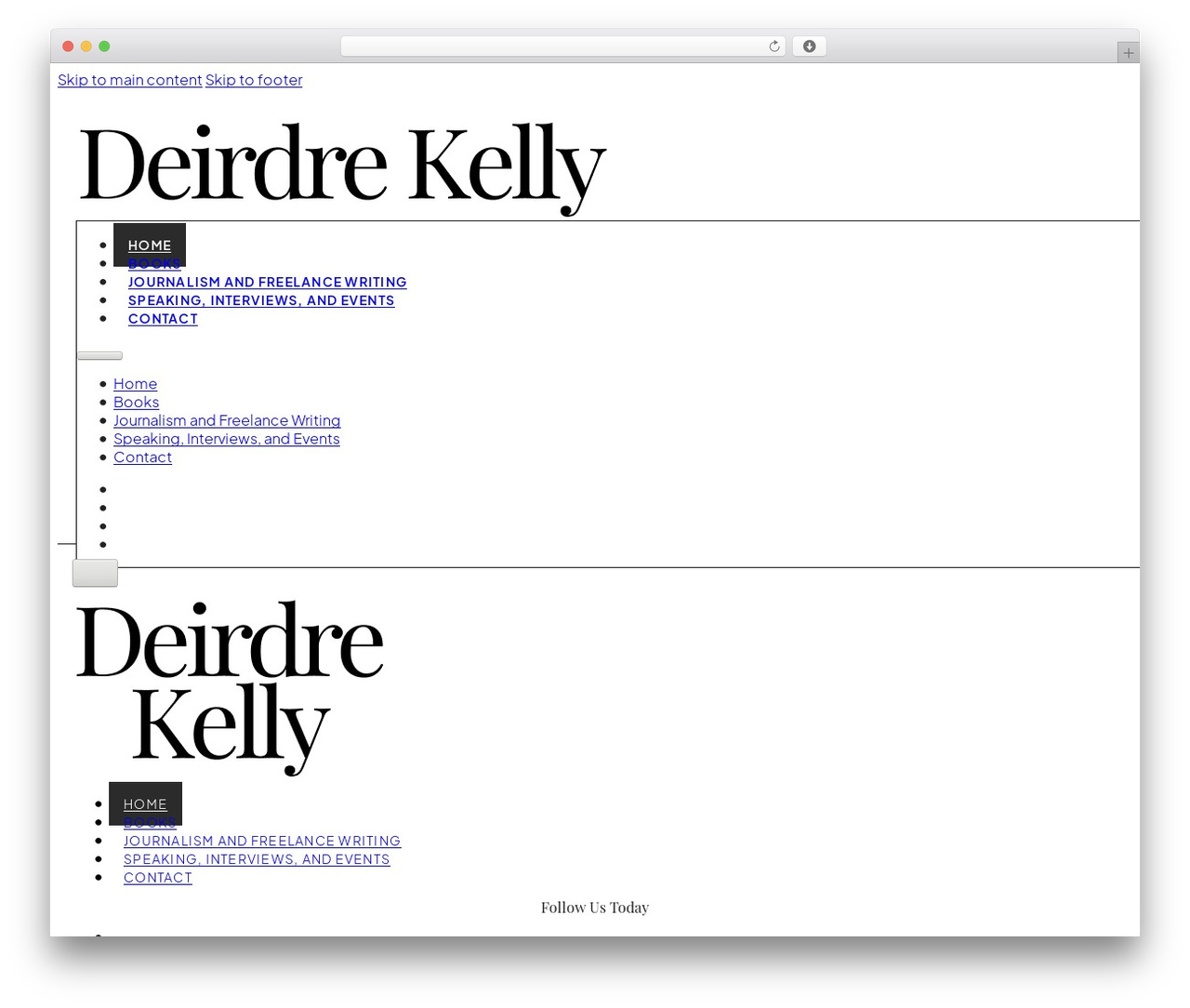This screenshot has height=1008, width=1190.
Task: Open the title-case "Contact" link
Action: 143,458
